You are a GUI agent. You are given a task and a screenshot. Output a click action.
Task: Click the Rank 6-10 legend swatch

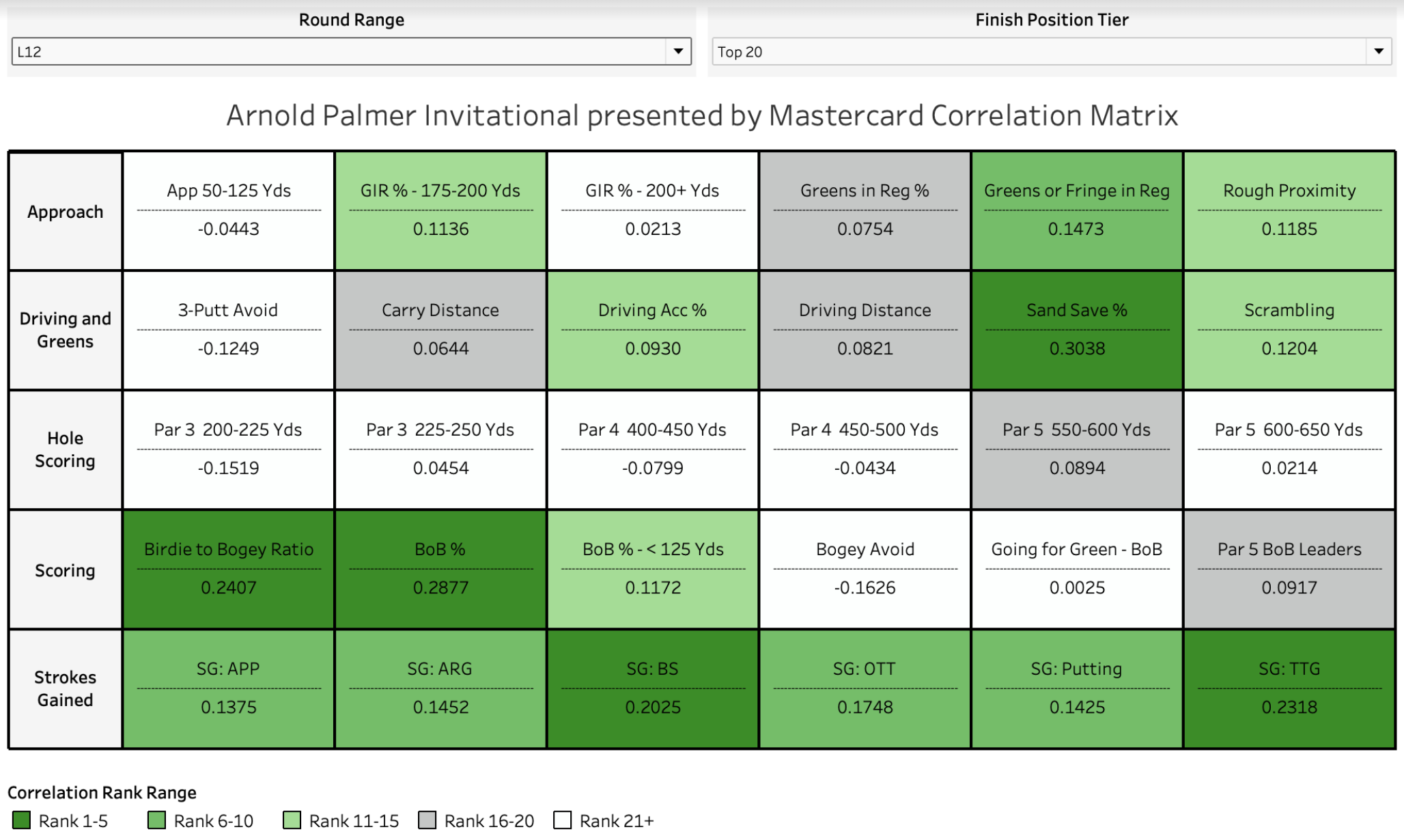pyautogui.click(x=157, y=820)
